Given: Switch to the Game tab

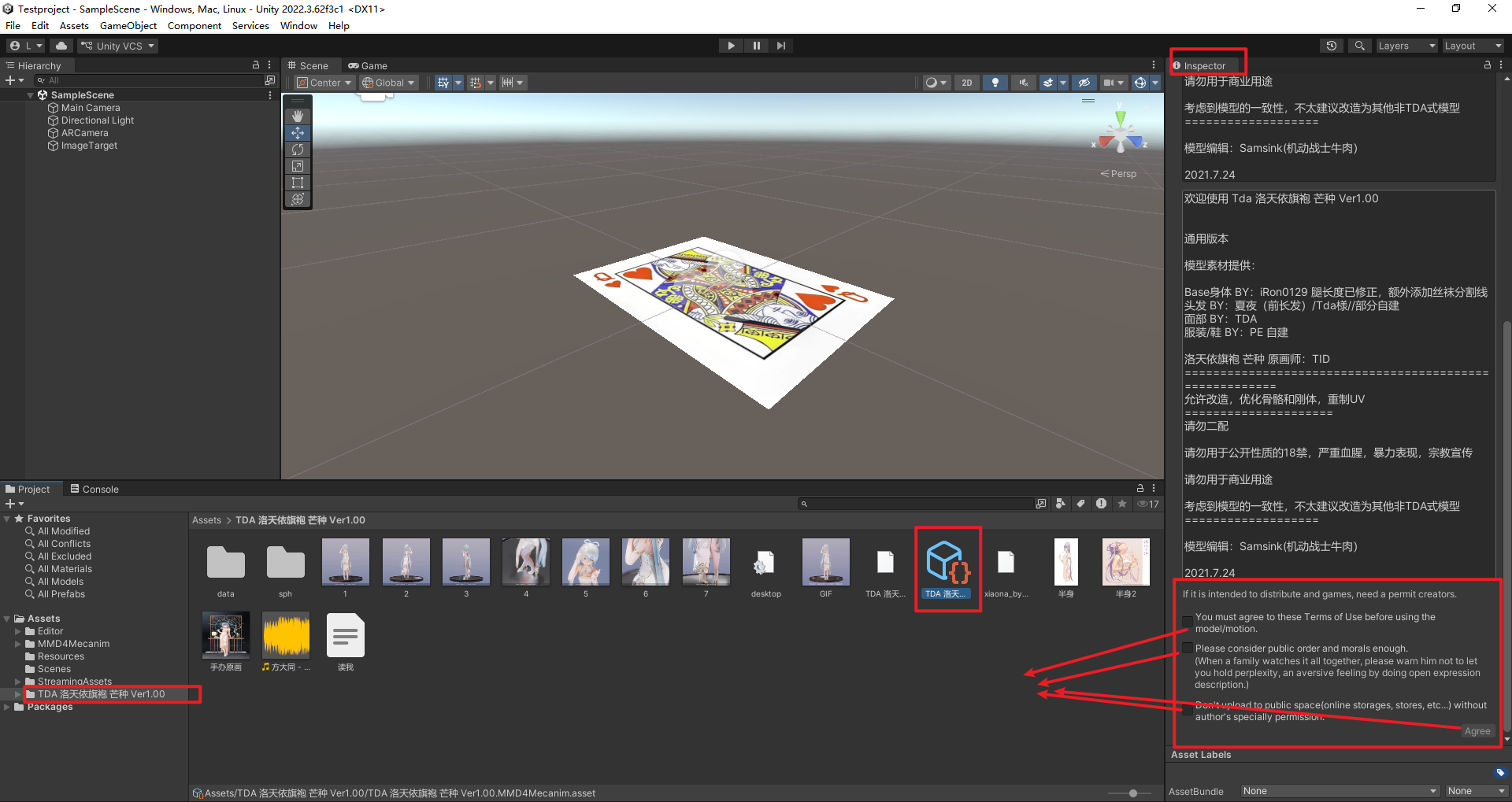Looking at the screenshot, I should coord(368,66).
